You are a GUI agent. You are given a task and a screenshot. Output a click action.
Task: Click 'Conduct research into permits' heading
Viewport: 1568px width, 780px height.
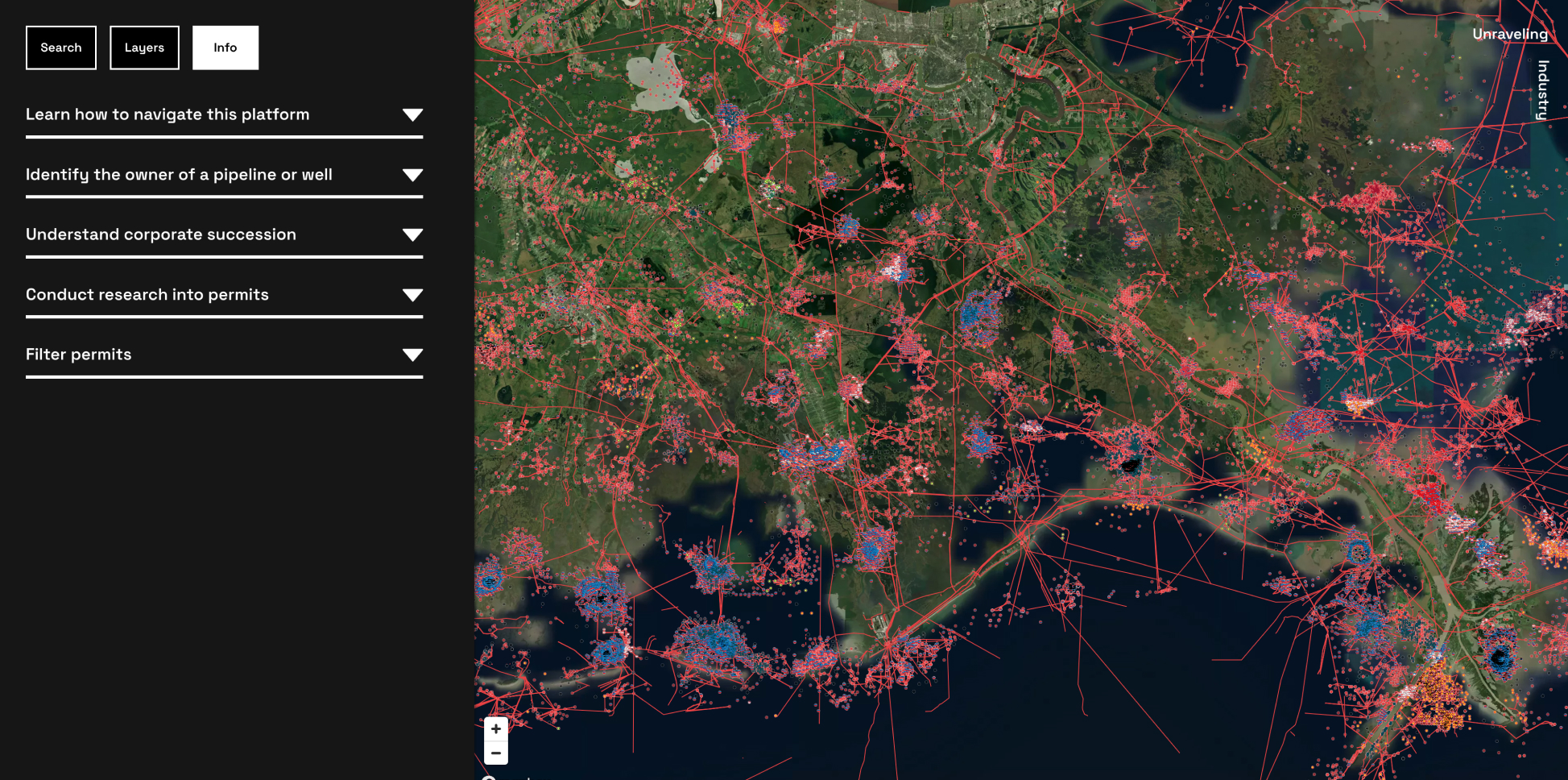pyautogui.click(x=147, y=295)
